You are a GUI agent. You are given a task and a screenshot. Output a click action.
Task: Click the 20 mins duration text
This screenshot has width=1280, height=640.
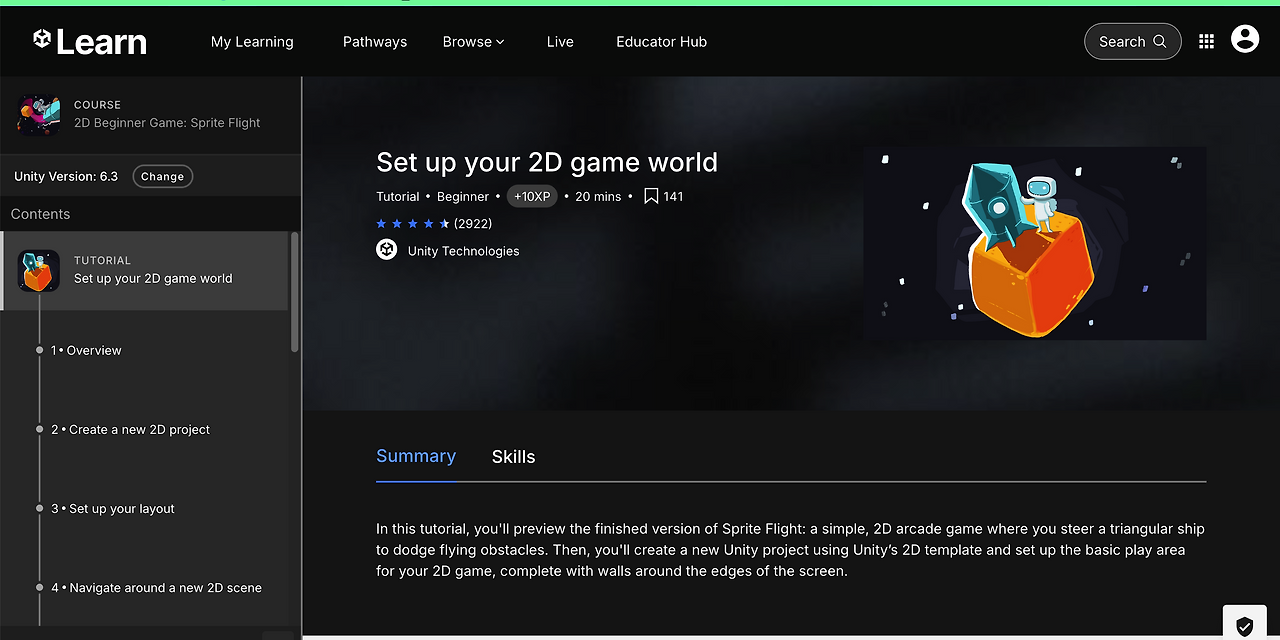598,196
